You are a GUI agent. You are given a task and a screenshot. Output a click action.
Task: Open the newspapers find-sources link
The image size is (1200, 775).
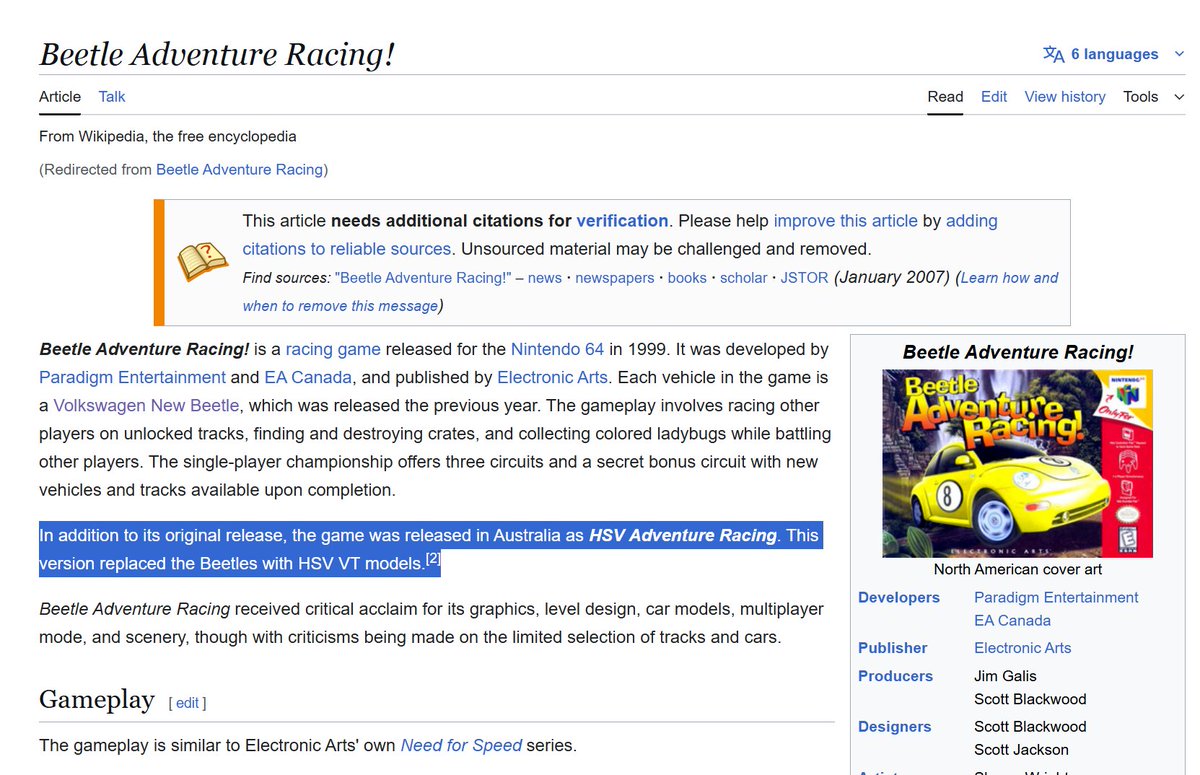coord(615,278)
